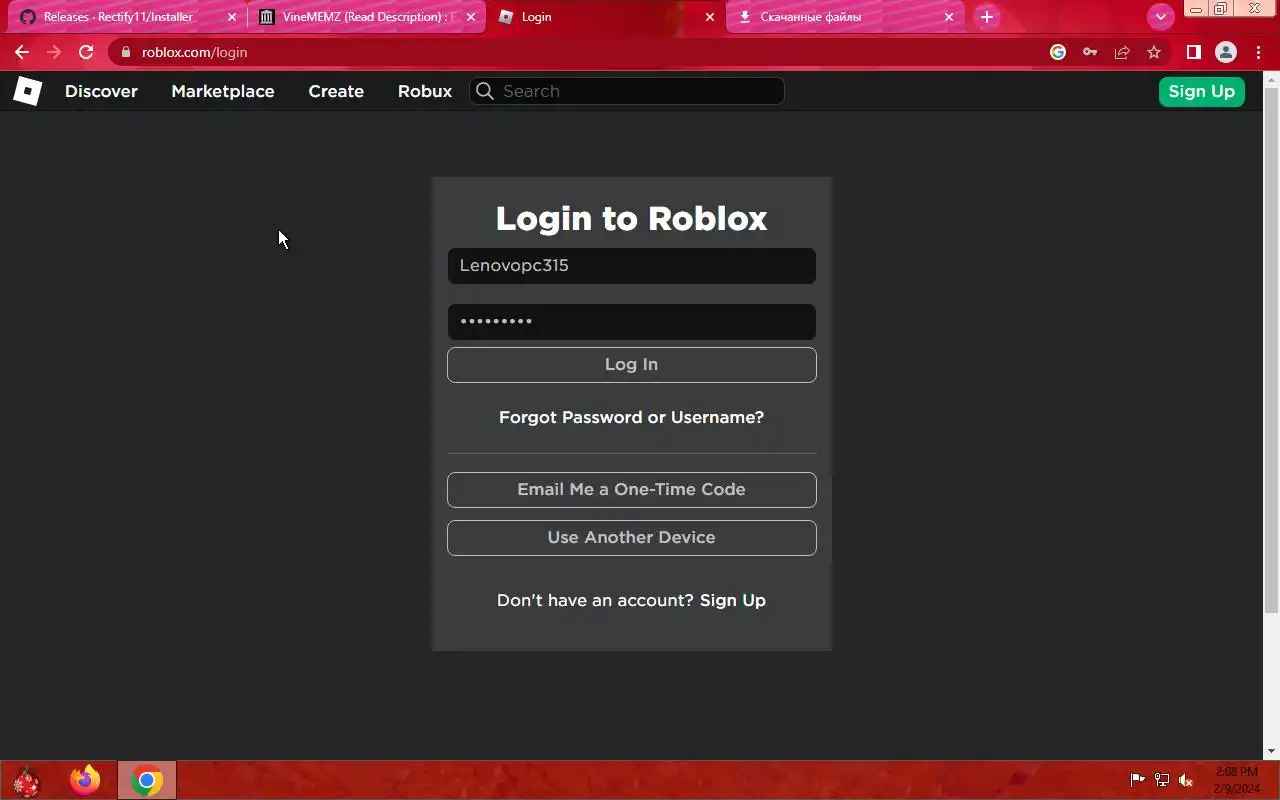The height and width of the screenshot is (800, 1280).
Task: Open Discover in Roblox navigation
Action: point(101,91)
